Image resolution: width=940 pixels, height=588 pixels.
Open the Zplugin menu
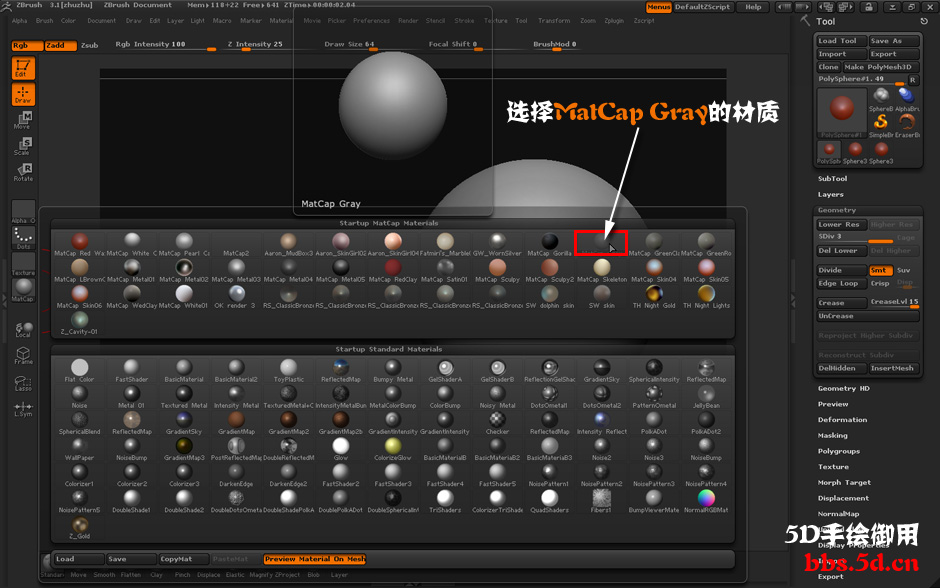coord(614,20)
